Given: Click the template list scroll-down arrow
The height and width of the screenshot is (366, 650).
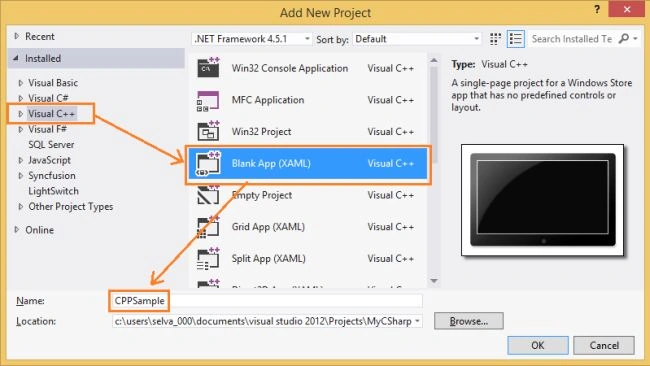Looking at the screenshot, I should point(434,281).
